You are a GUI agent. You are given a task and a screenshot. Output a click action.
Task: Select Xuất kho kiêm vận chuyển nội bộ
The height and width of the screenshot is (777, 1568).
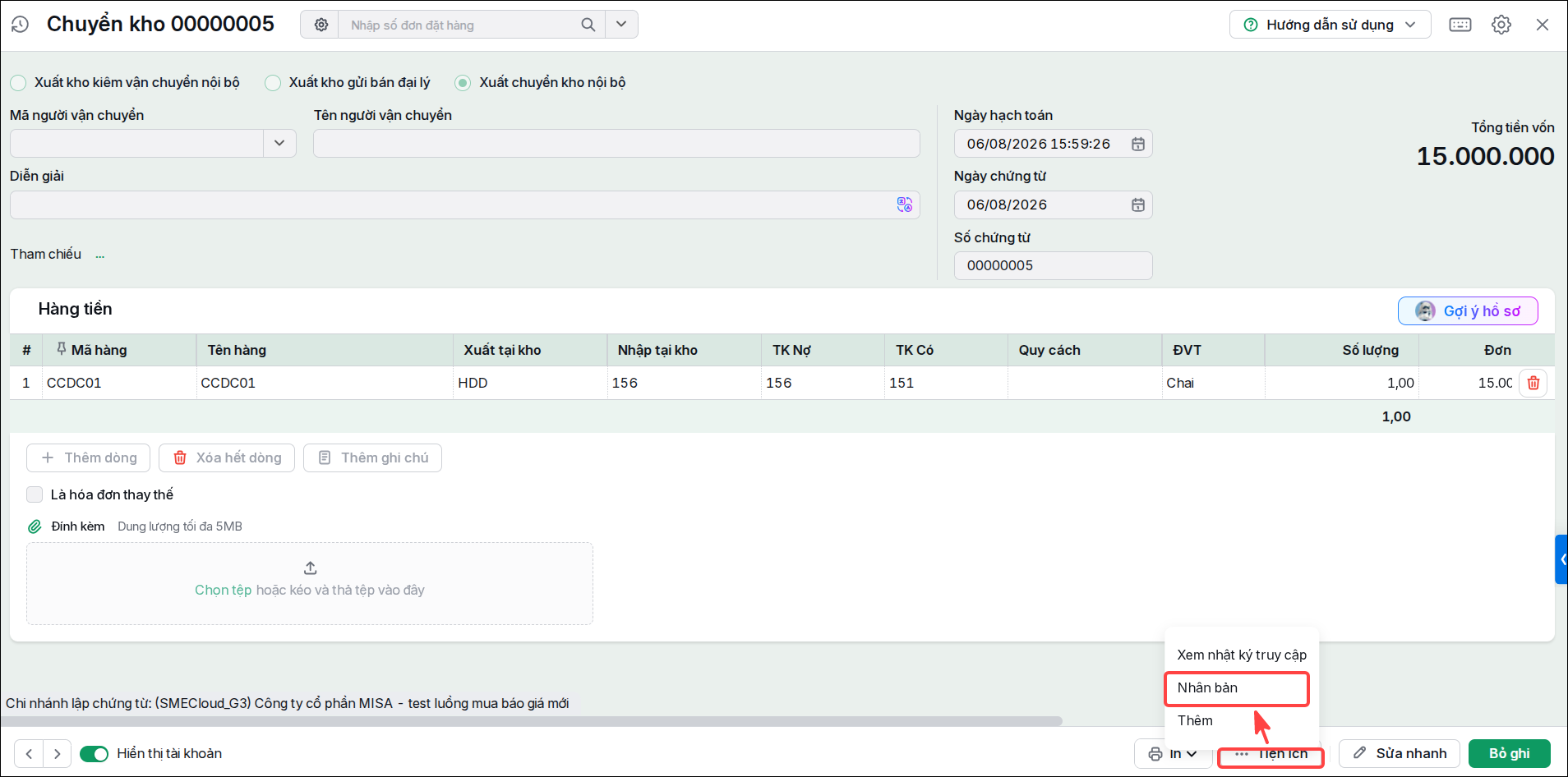(x=18, y=82)
